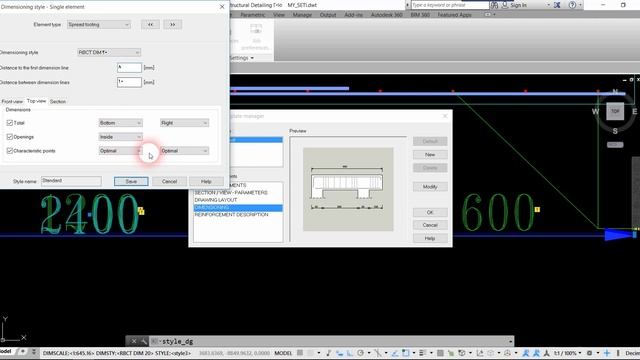Click Modify in the template manager dialog
640x360 pixels.
tap(430, 187)
